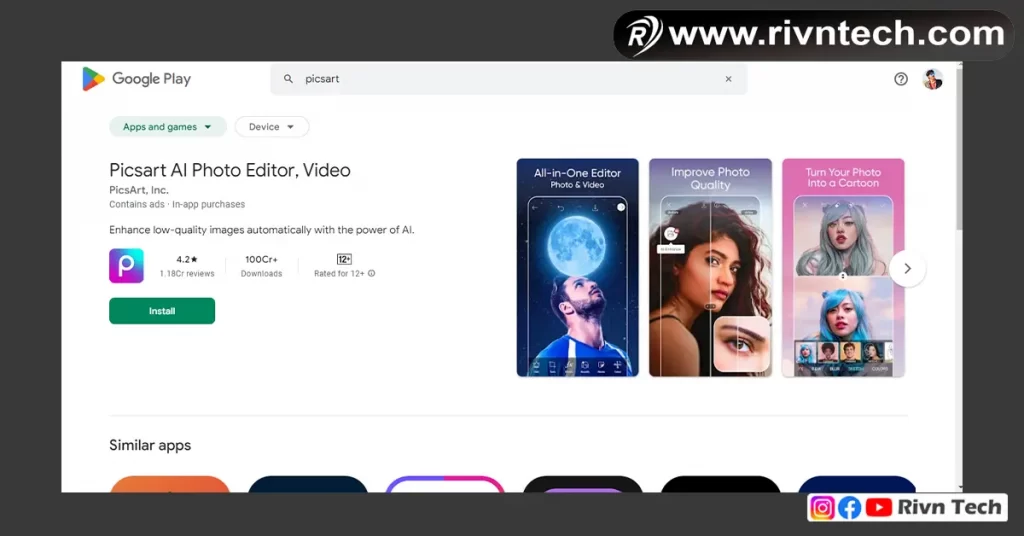Open the account profile avatar
This screenshot has width=1024, height=536.
933,79
